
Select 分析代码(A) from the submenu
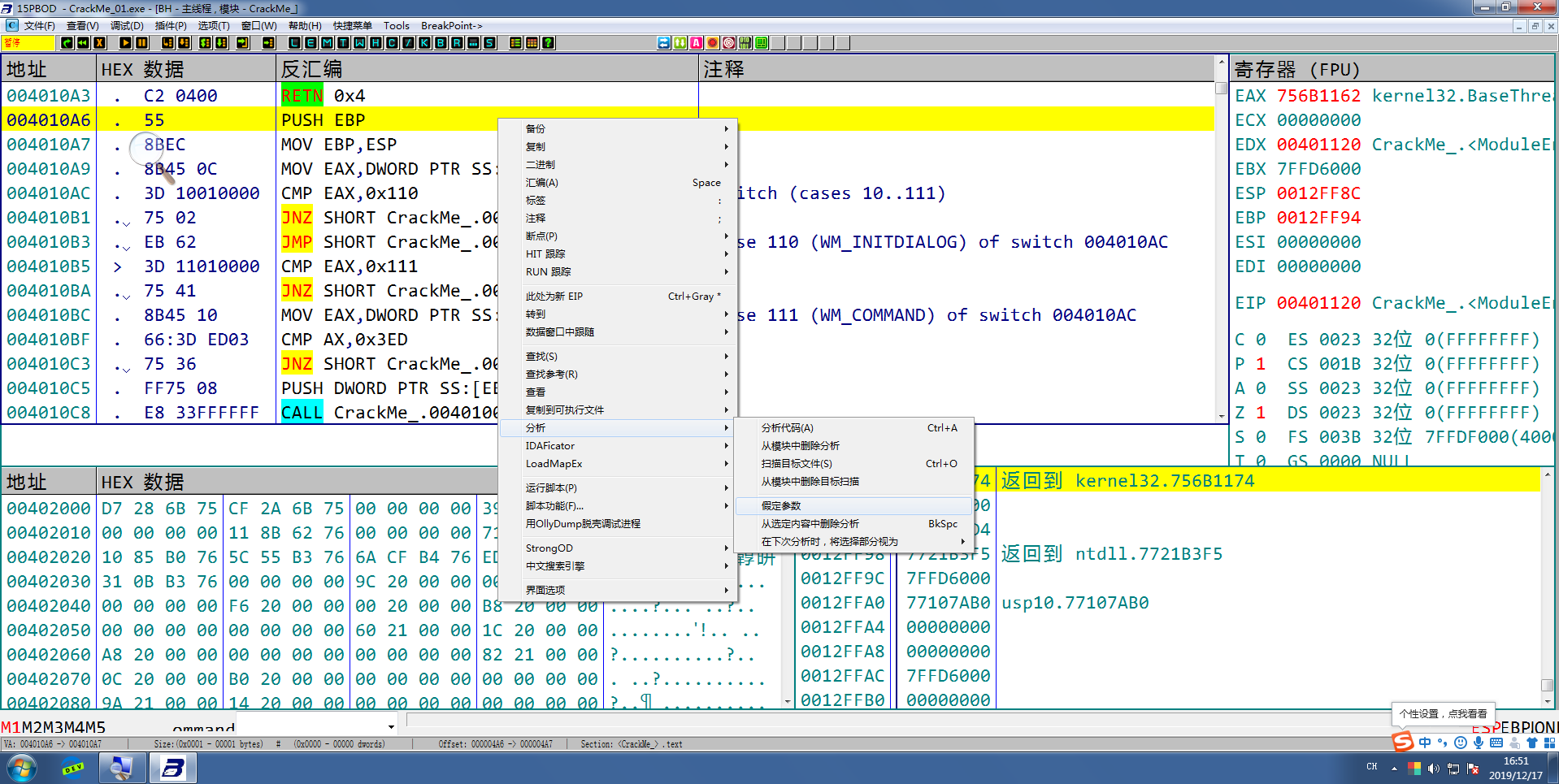click(x=853, y=428)
